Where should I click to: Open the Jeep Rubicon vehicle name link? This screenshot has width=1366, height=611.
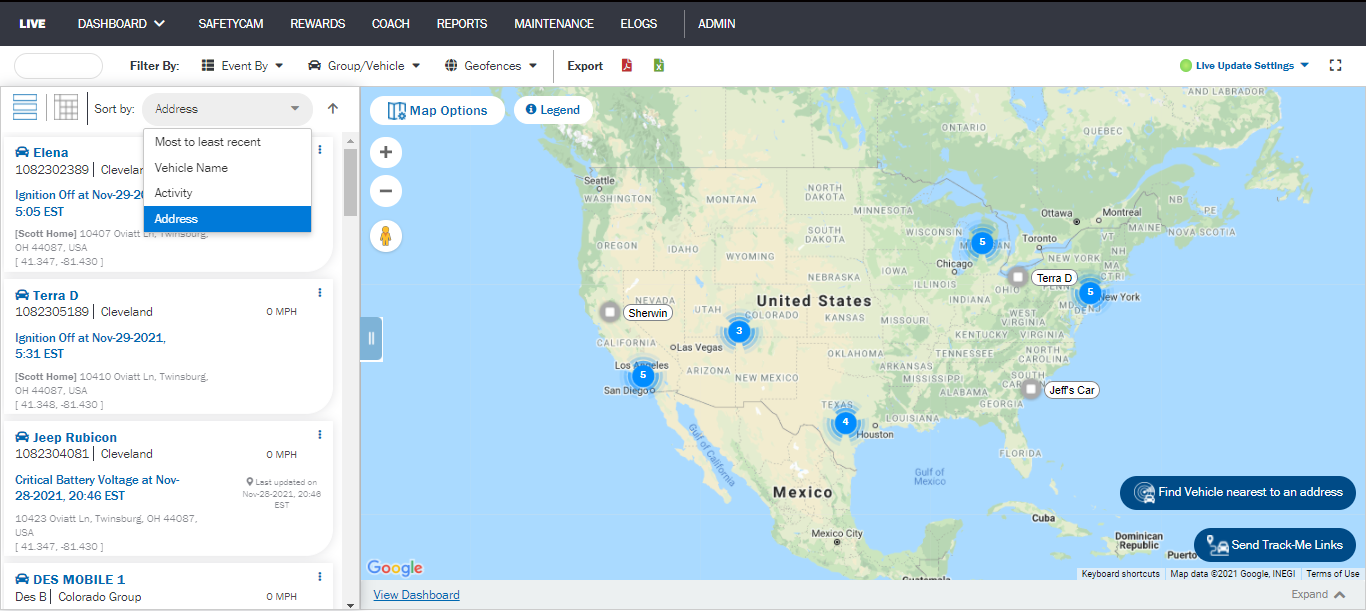[x=75, y=437]
